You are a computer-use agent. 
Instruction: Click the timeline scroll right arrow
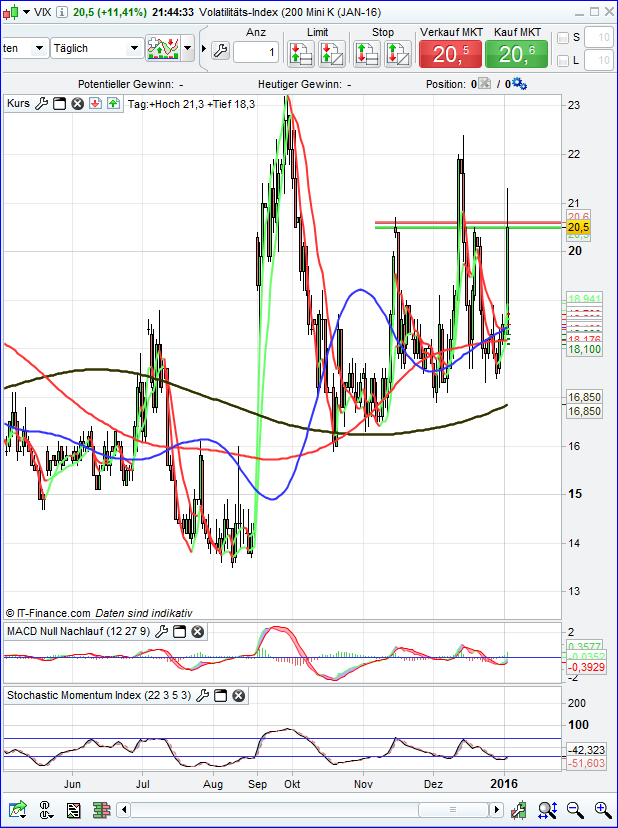497,809
